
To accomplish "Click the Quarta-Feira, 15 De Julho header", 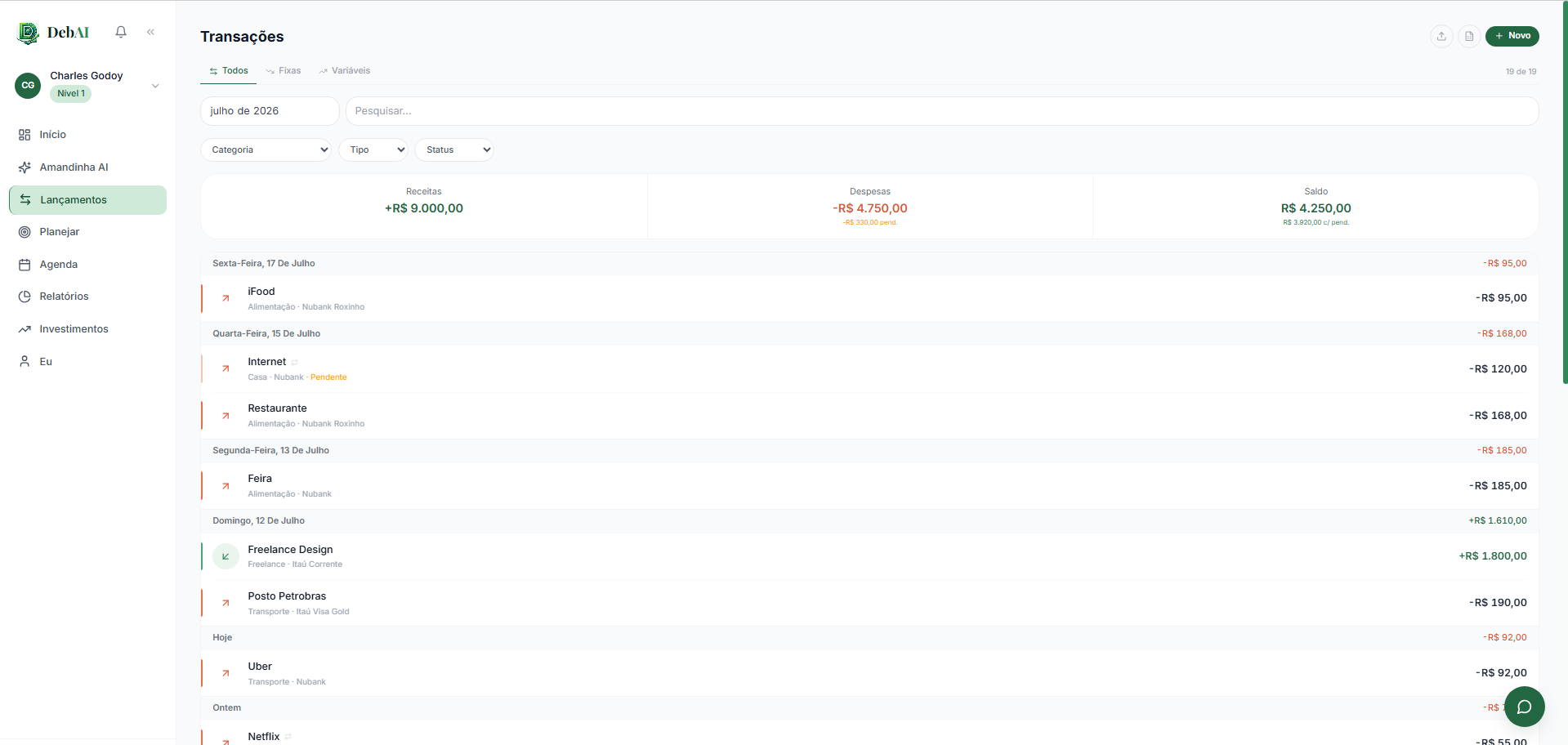I will 266,334.
